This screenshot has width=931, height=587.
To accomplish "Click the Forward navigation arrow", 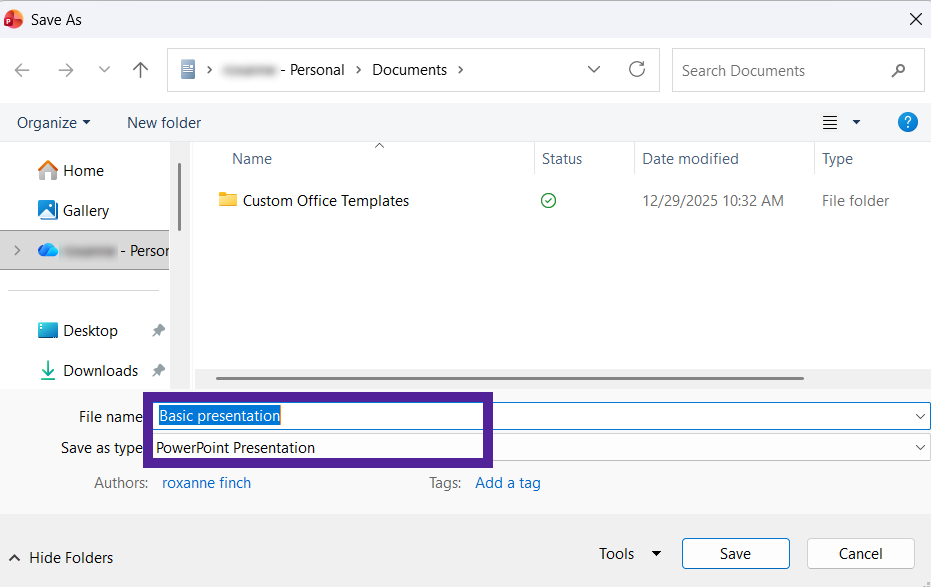I will pos(66,70).
